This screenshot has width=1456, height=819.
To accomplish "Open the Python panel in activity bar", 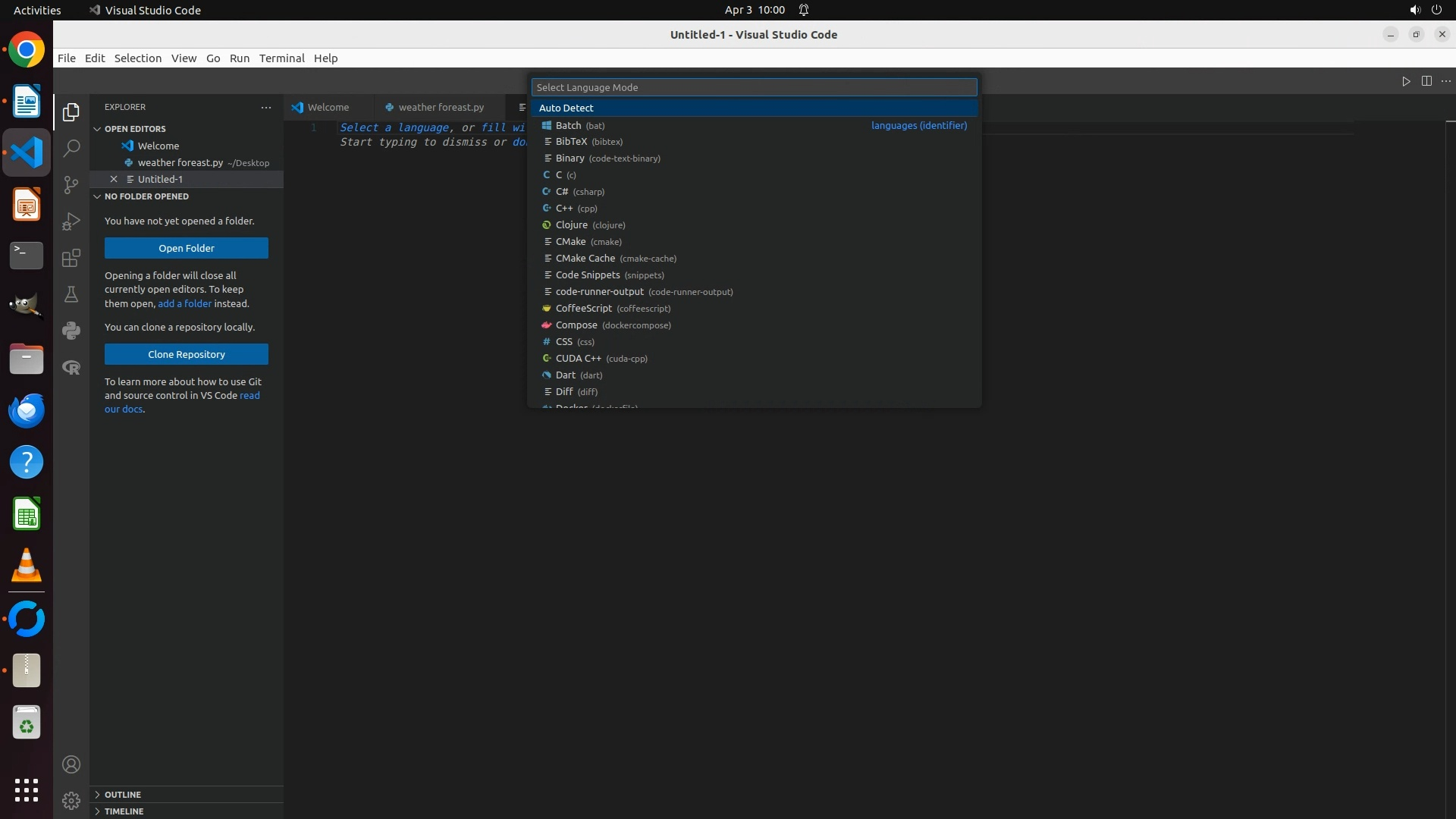I will click(71, 331).
